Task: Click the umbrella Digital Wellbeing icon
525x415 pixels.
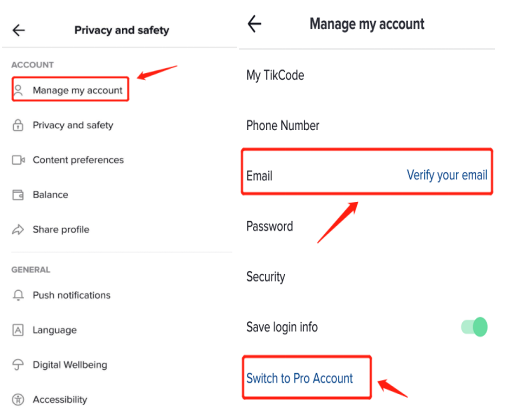Action: tap(18, 365)
